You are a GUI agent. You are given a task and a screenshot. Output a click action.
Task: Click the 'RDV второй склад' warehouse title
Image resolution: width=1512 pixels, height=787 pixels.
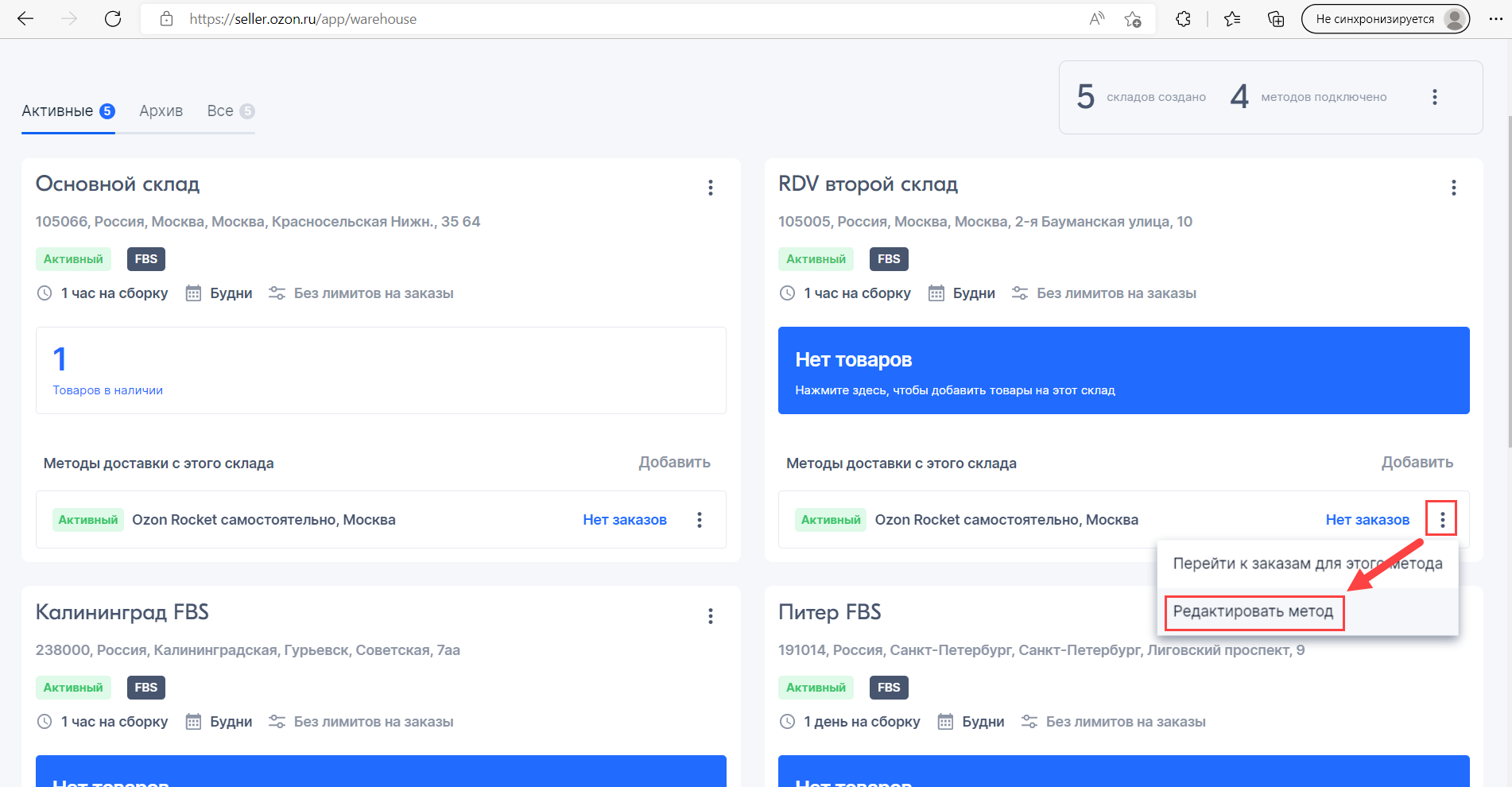(868, 184)
